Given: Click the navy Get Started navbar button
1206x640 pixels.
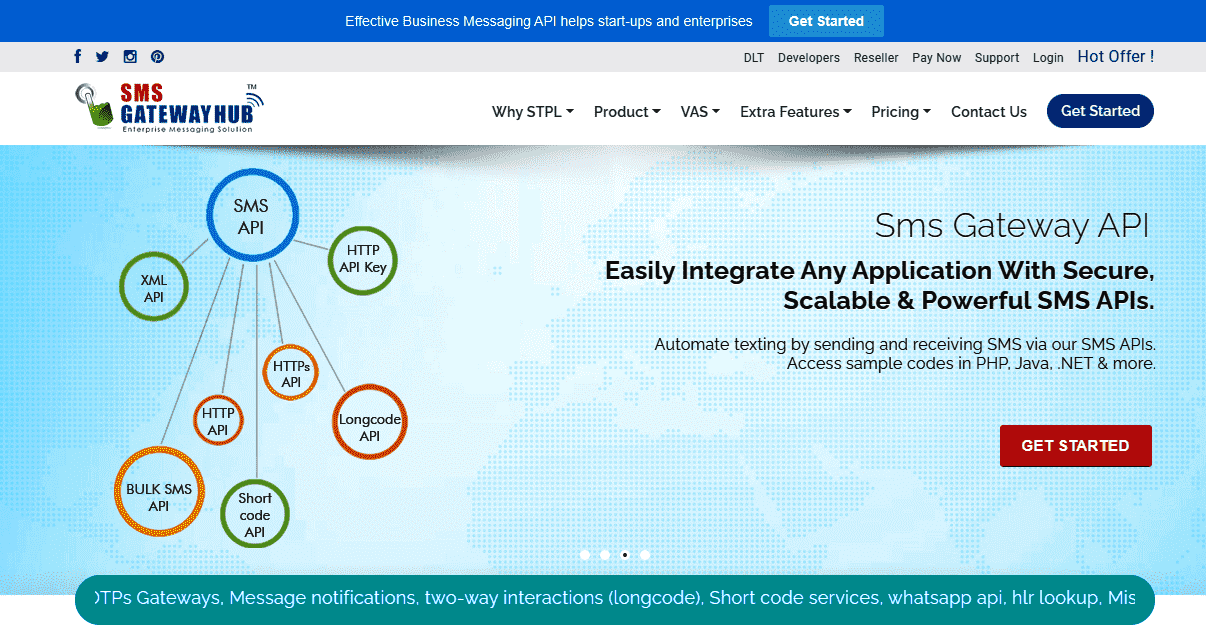Looking at the screenshot, I should tap(1100, 111).
